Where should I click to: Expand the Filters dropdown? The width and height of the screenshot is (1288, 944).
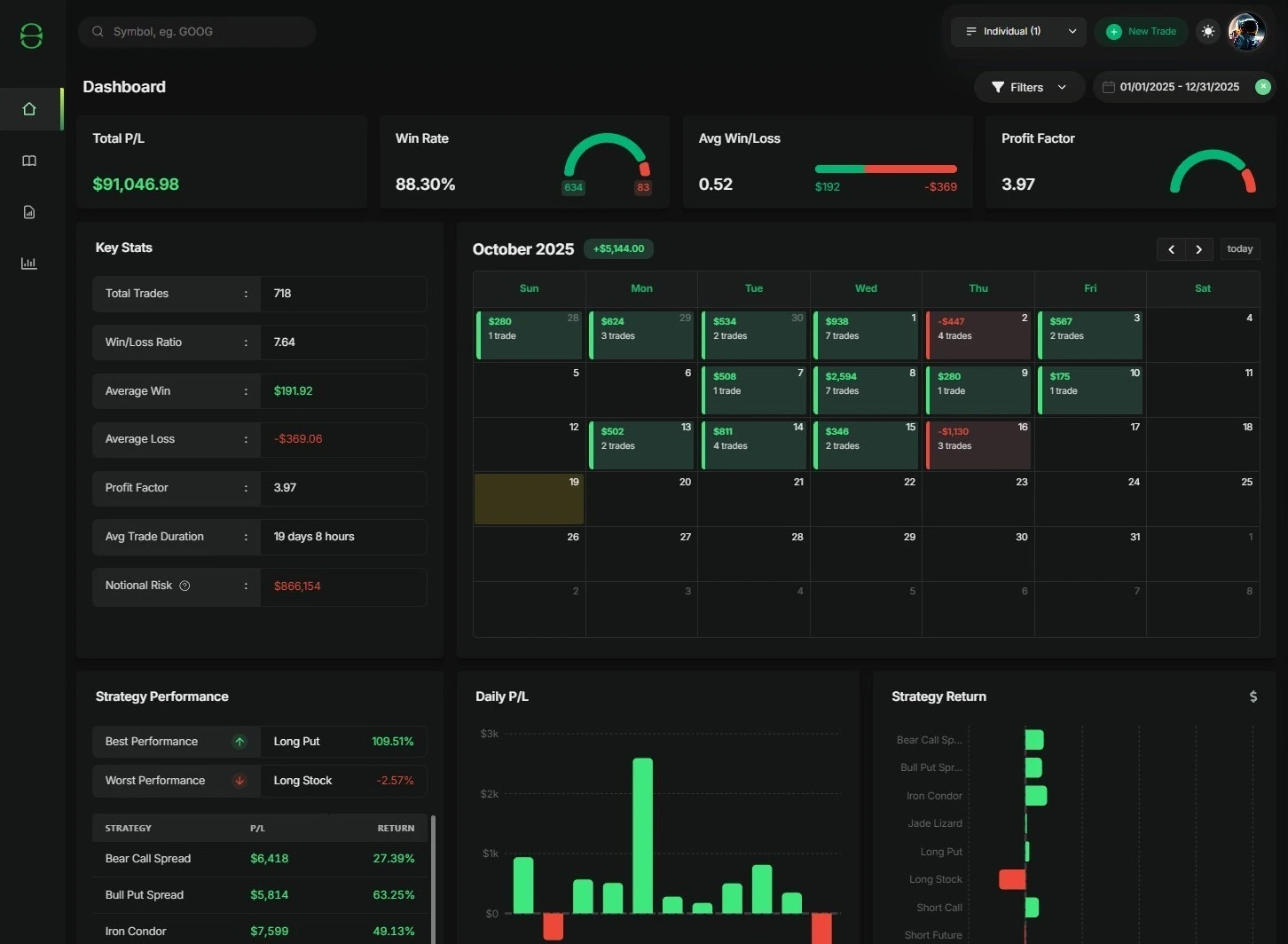click(x=1062, y=87)
